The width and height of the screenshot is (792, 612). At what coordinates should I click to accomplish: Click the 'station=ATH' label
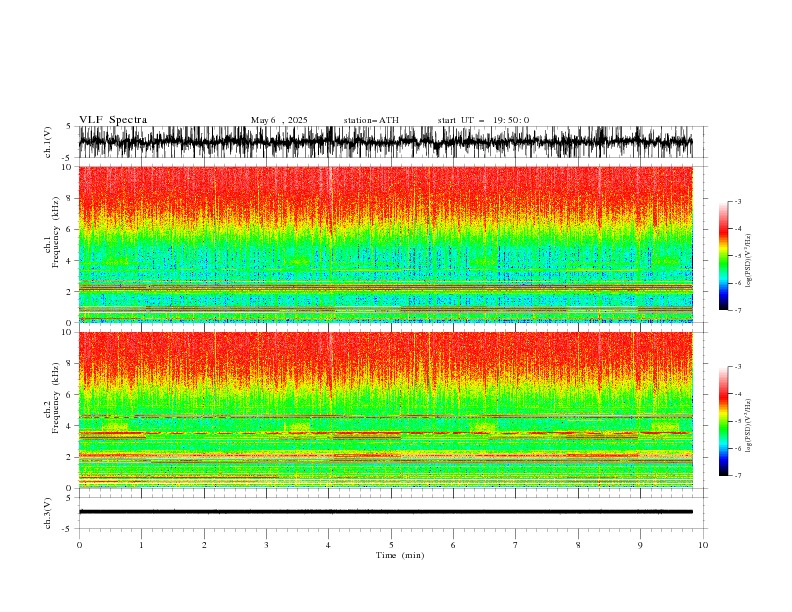[x=371, y=120]
